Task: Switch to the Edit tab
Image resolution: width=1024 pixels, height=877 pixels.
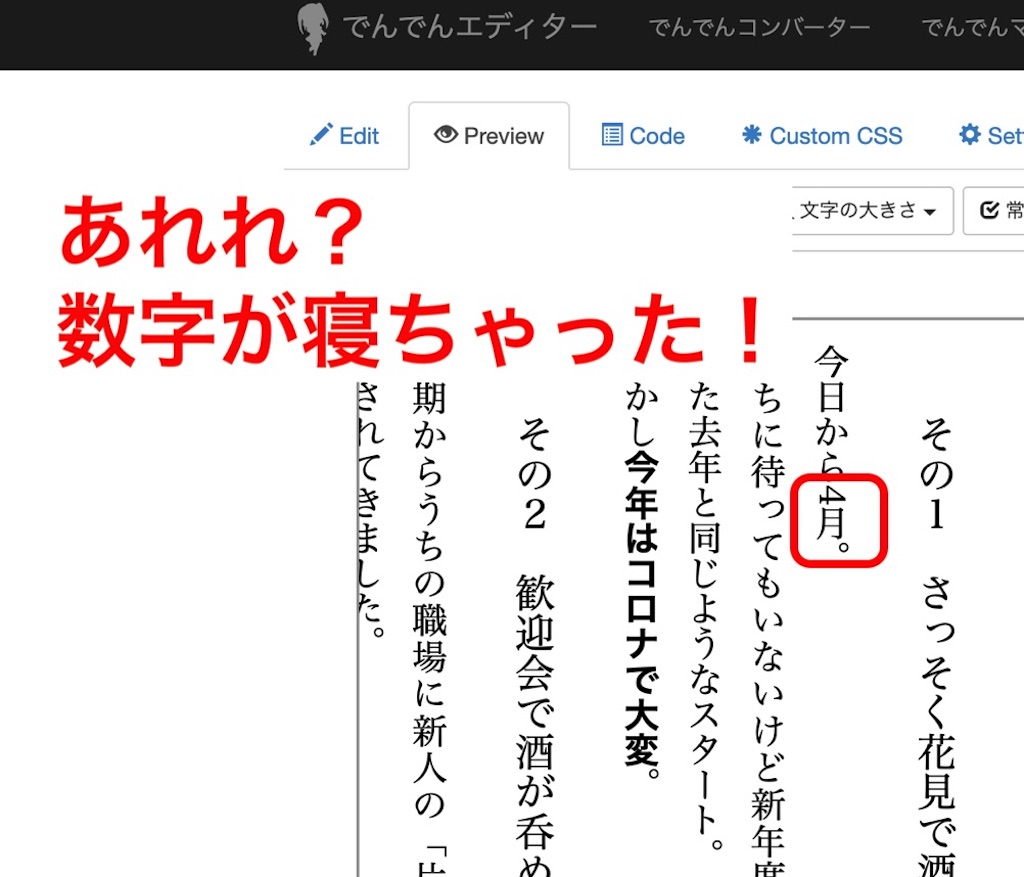Action: 345,136
